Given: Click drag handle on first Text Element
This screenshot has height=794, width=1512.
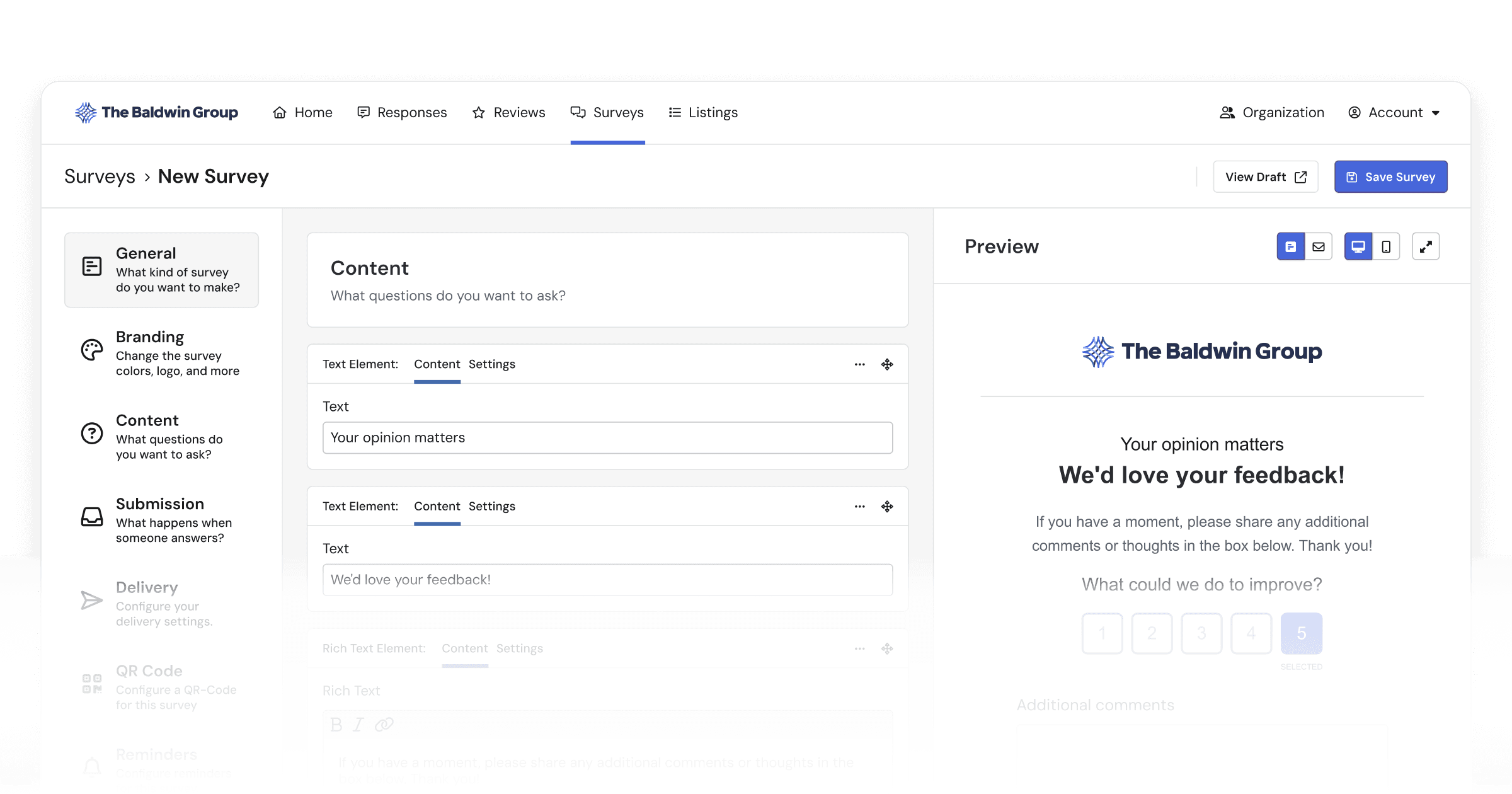Looking at the screenshot, I should point(887,364).
